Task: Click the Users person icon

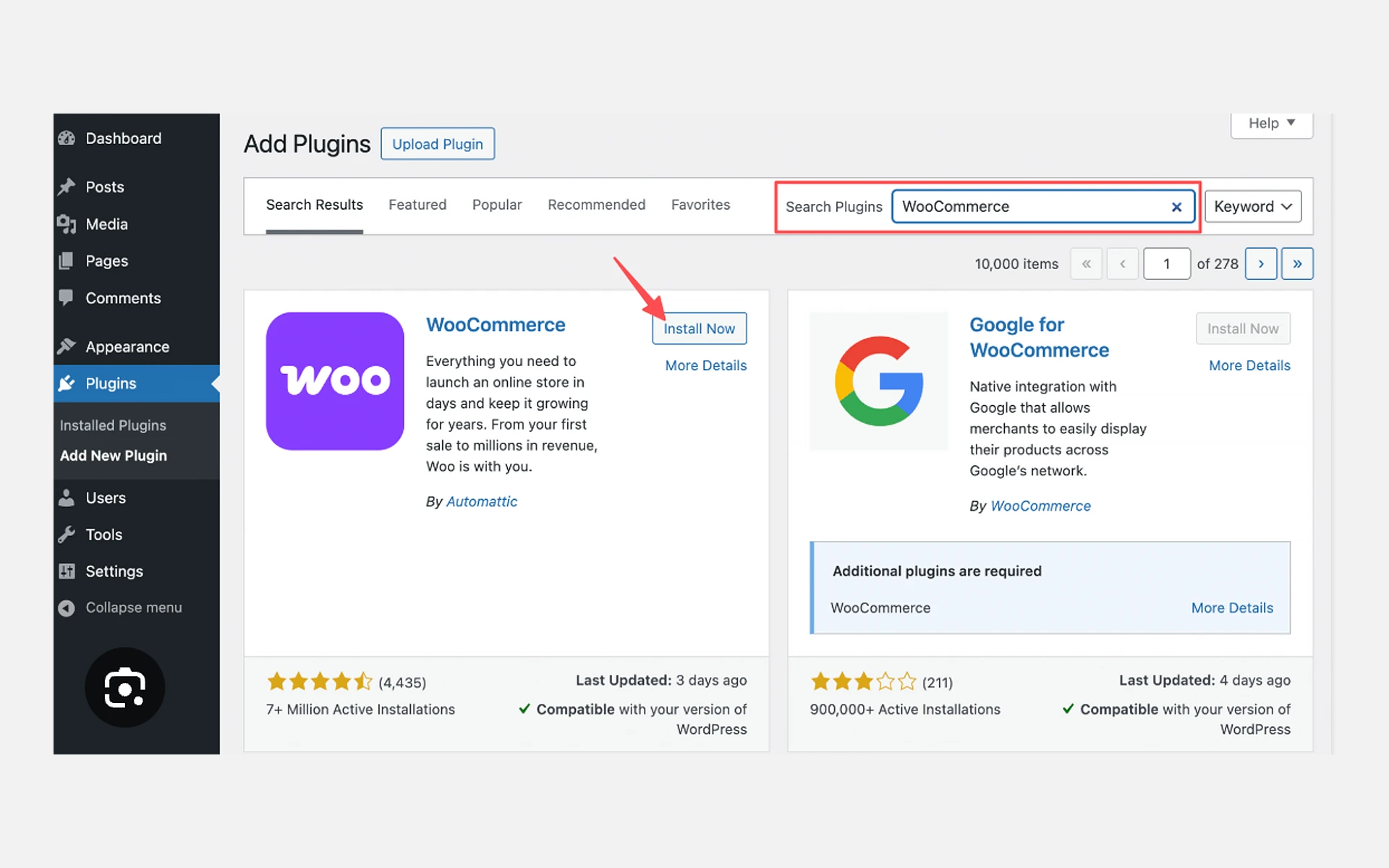Action: (x=67, y=498)
